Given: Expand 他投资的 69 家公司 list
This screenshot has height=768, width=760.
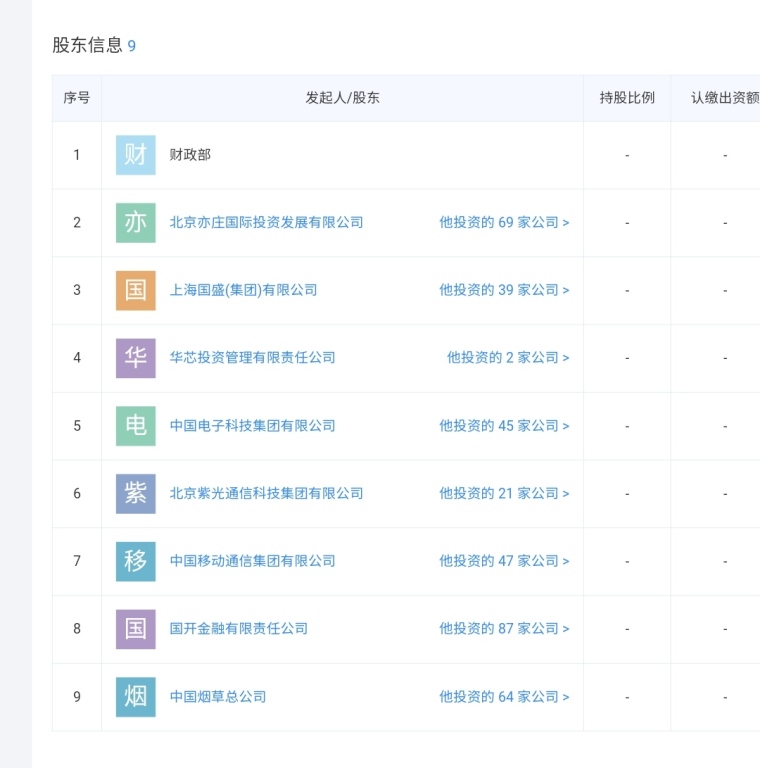Looking at the screenshot, I should 504,222.
